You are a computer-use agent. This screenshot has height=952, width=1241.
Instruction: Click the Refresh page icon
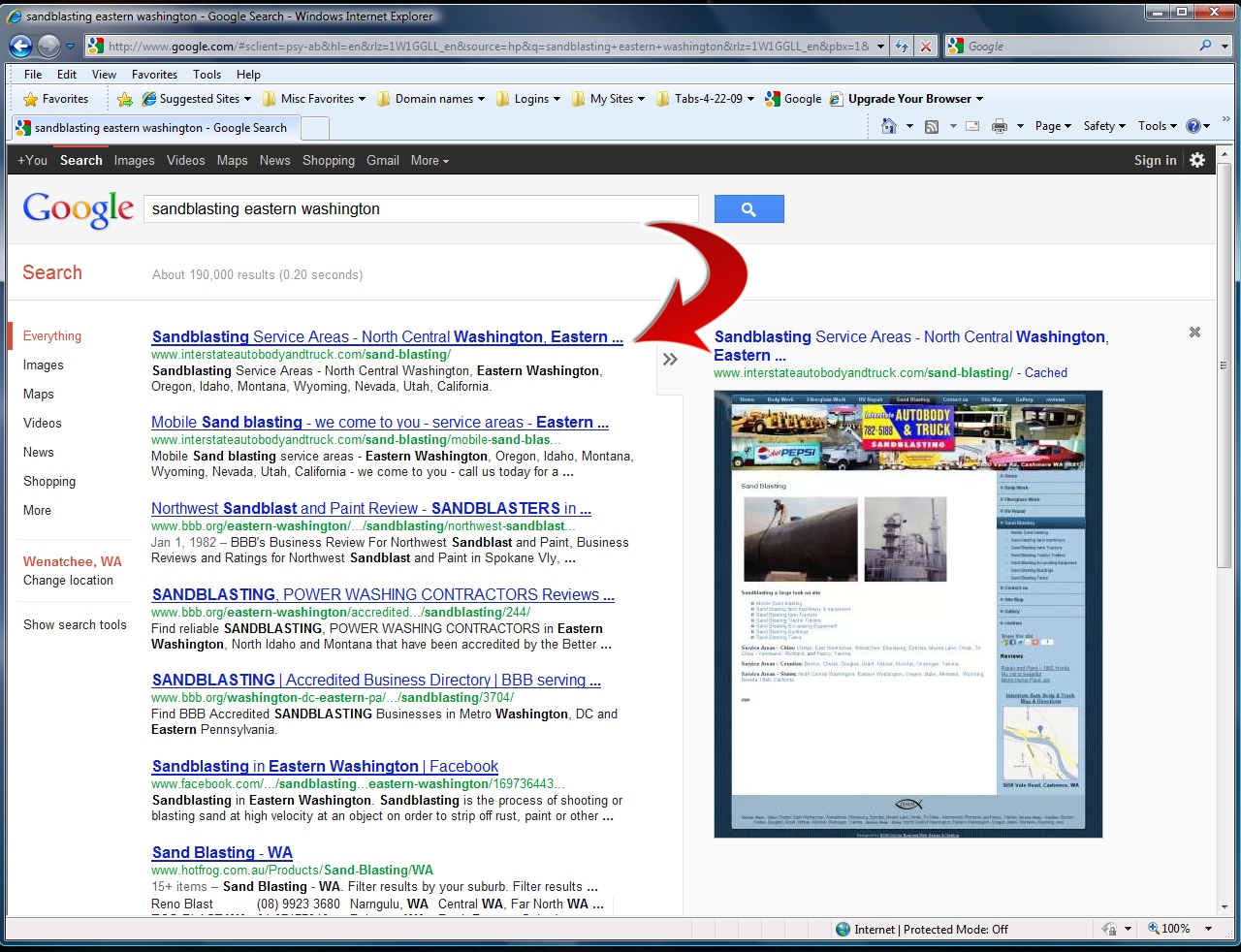[903, 46]
